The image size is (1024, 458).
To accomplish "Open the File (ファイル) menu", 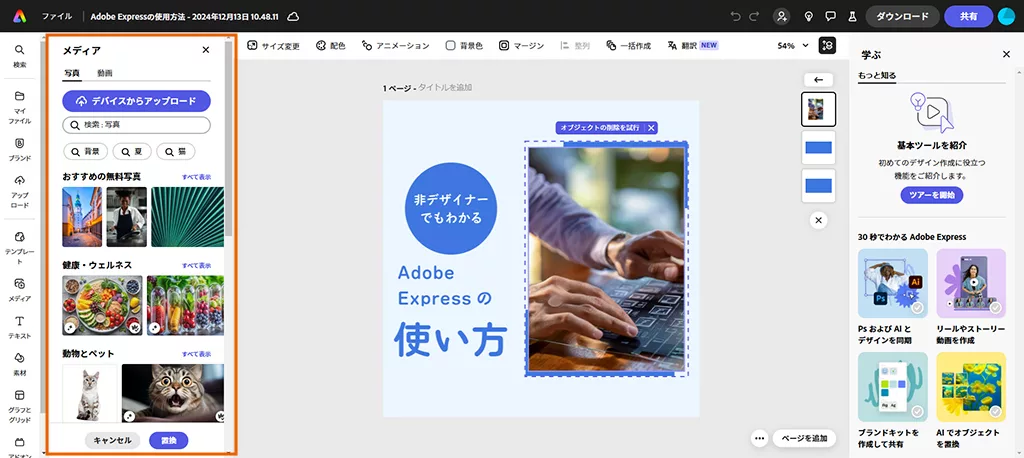I will tap(57, 16).
